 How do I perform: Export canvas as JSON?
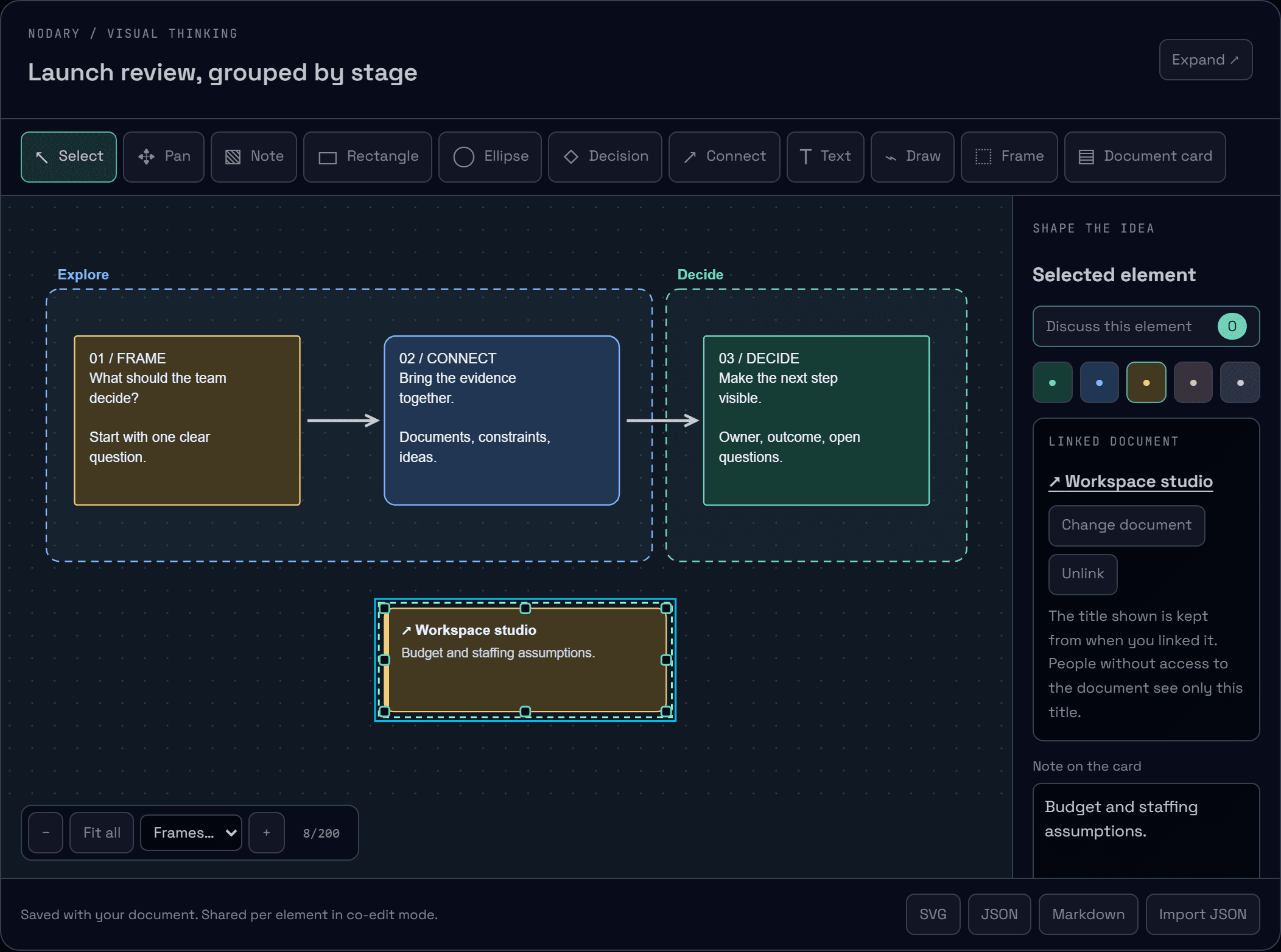click(x=999, y=914)
